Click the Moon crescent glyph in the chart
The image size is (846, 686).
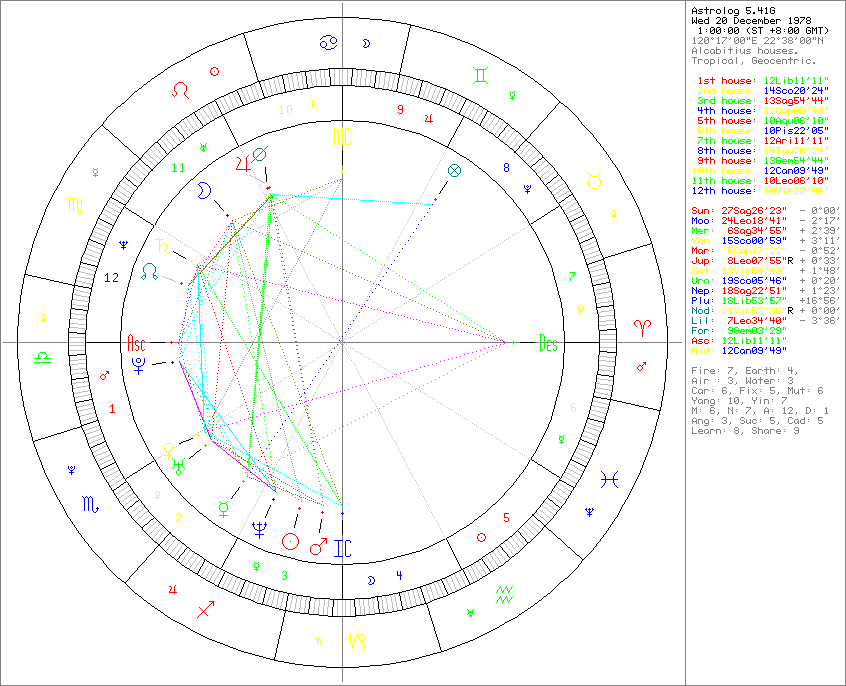[204, 190]
